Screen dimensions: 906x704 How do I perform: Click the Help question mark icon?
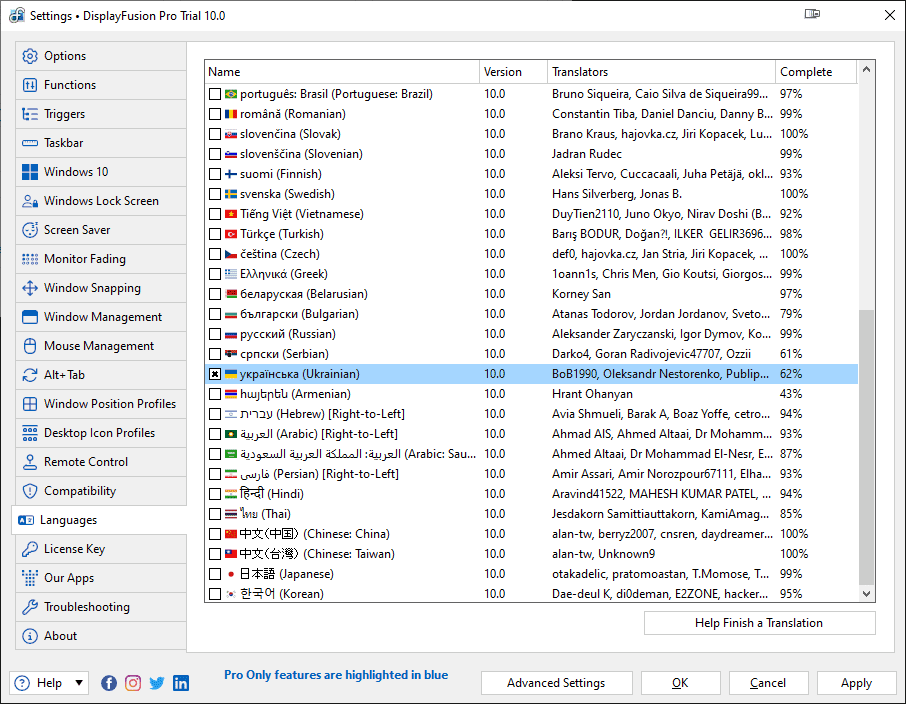pos(22,683)
